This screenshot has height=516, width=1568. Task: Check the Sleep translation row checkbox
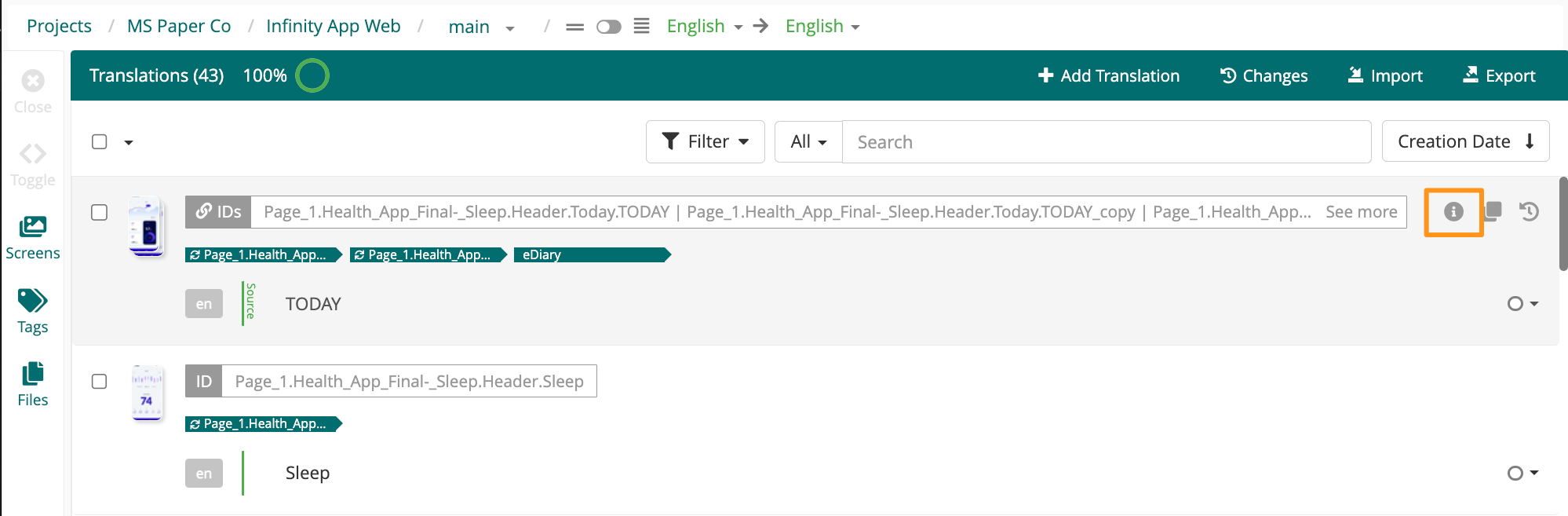click(100, 382)
